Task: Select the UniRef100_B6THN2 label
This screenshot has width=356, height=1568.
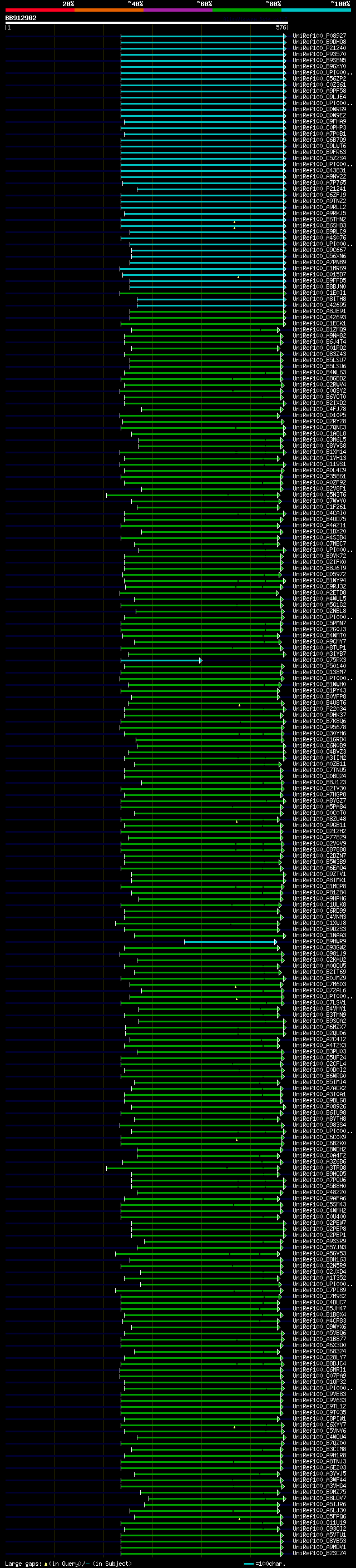Action: (x=319, y=219)
